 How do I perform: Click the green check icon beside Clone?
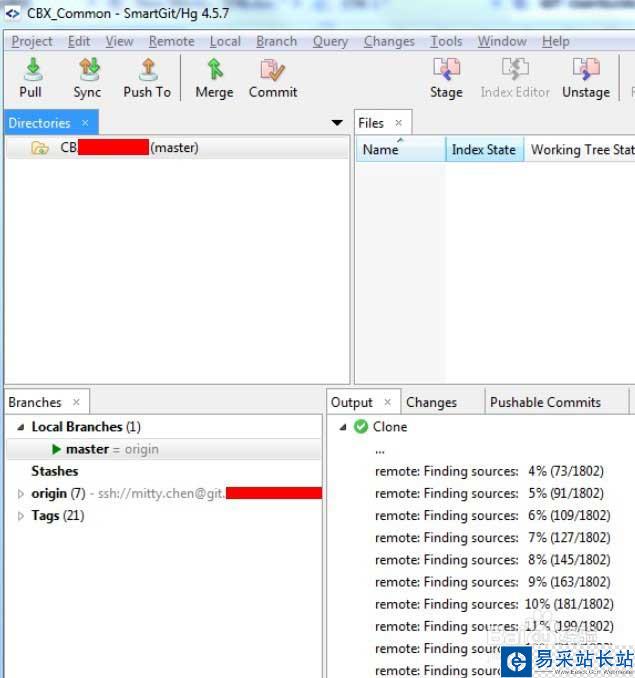361,427
